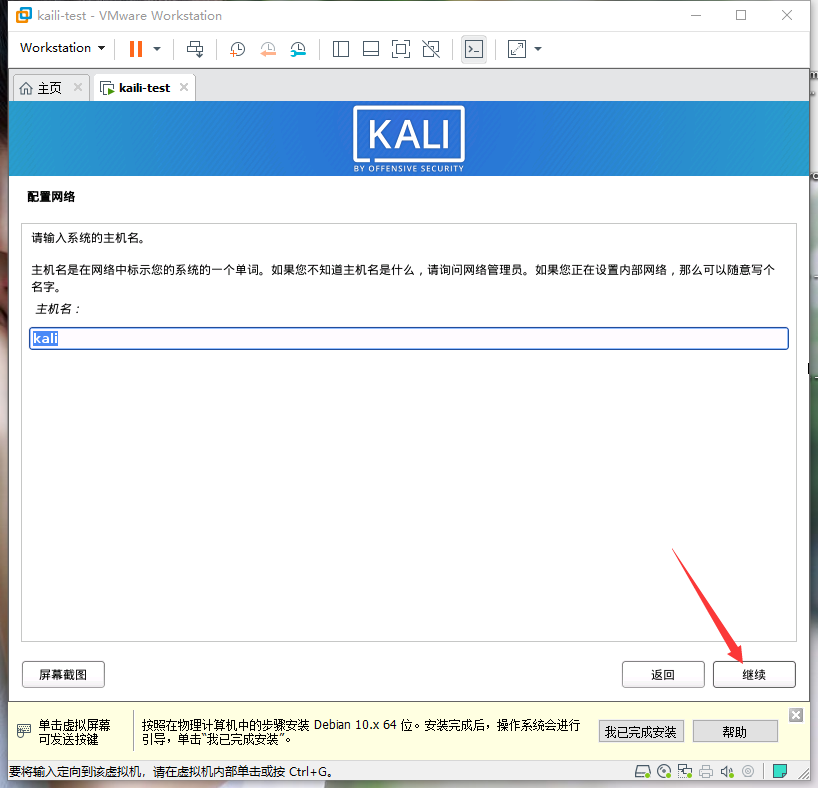
Task: Click the Kali logo banner
Action: [408, 139]
